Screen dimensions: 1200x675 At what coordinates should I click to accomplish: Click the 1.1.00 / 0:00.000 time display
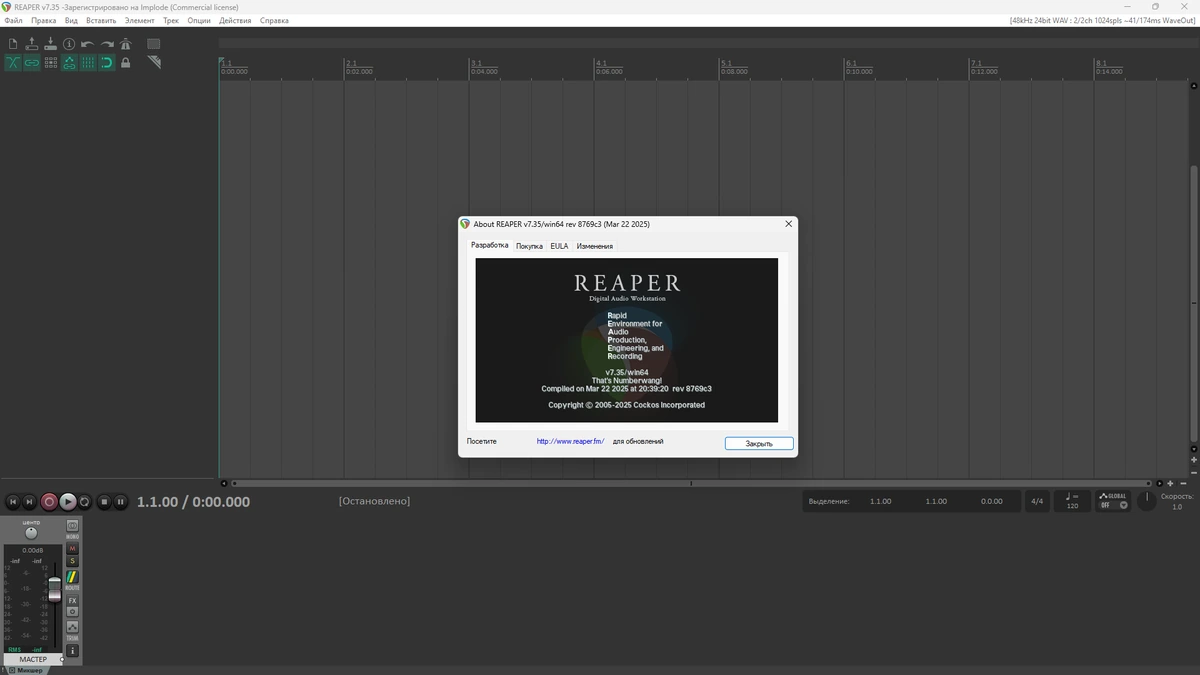[x=193, y=502]
